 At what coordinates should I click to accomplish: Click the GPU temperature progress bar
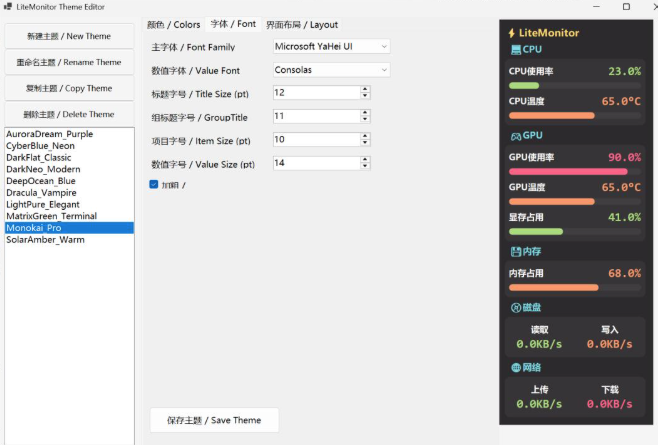pyautogui.click(x=575, y=202)
